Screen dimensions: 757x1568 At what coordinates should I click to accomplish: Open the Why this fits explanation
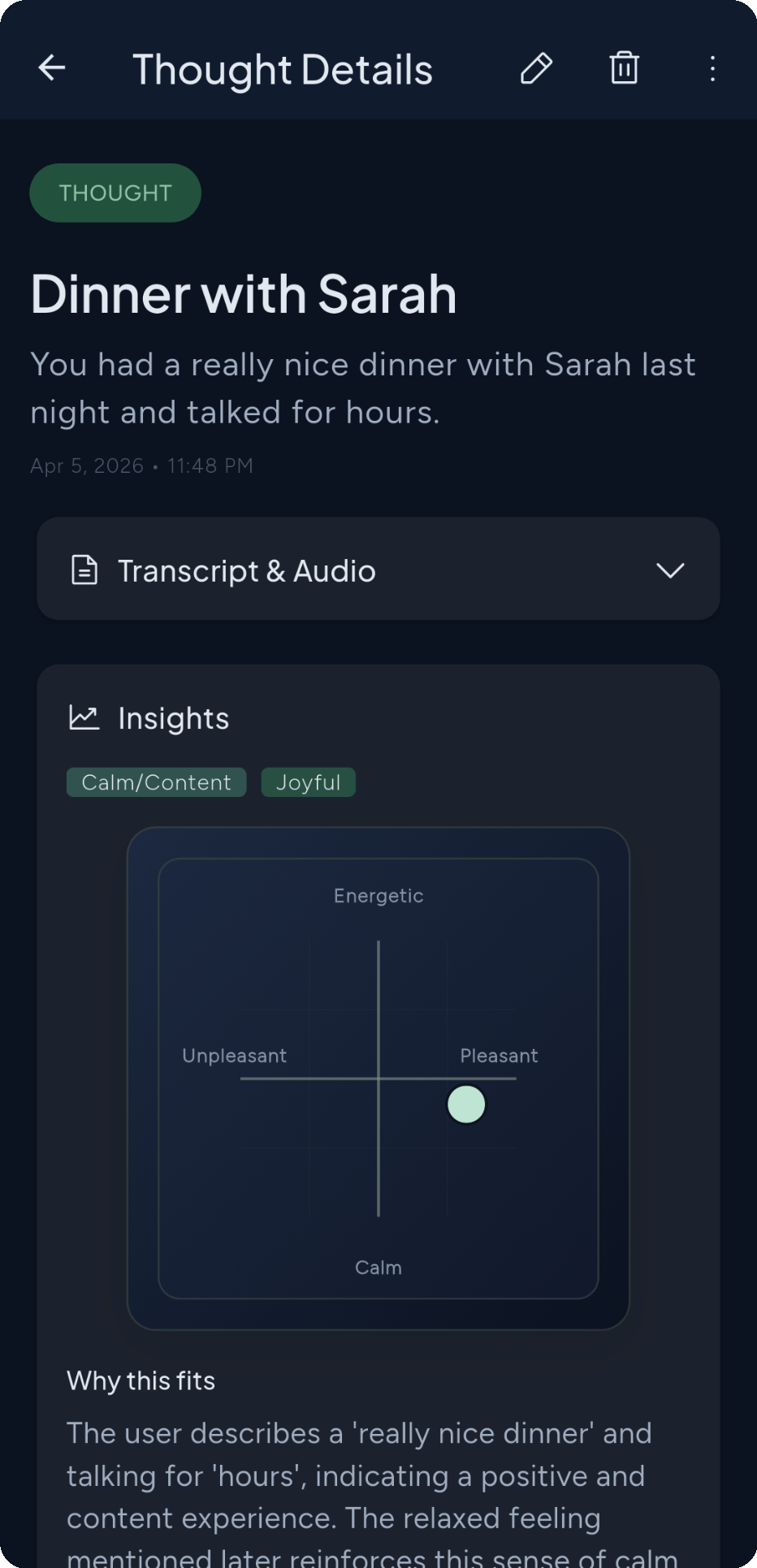[x=140, y=1380]
